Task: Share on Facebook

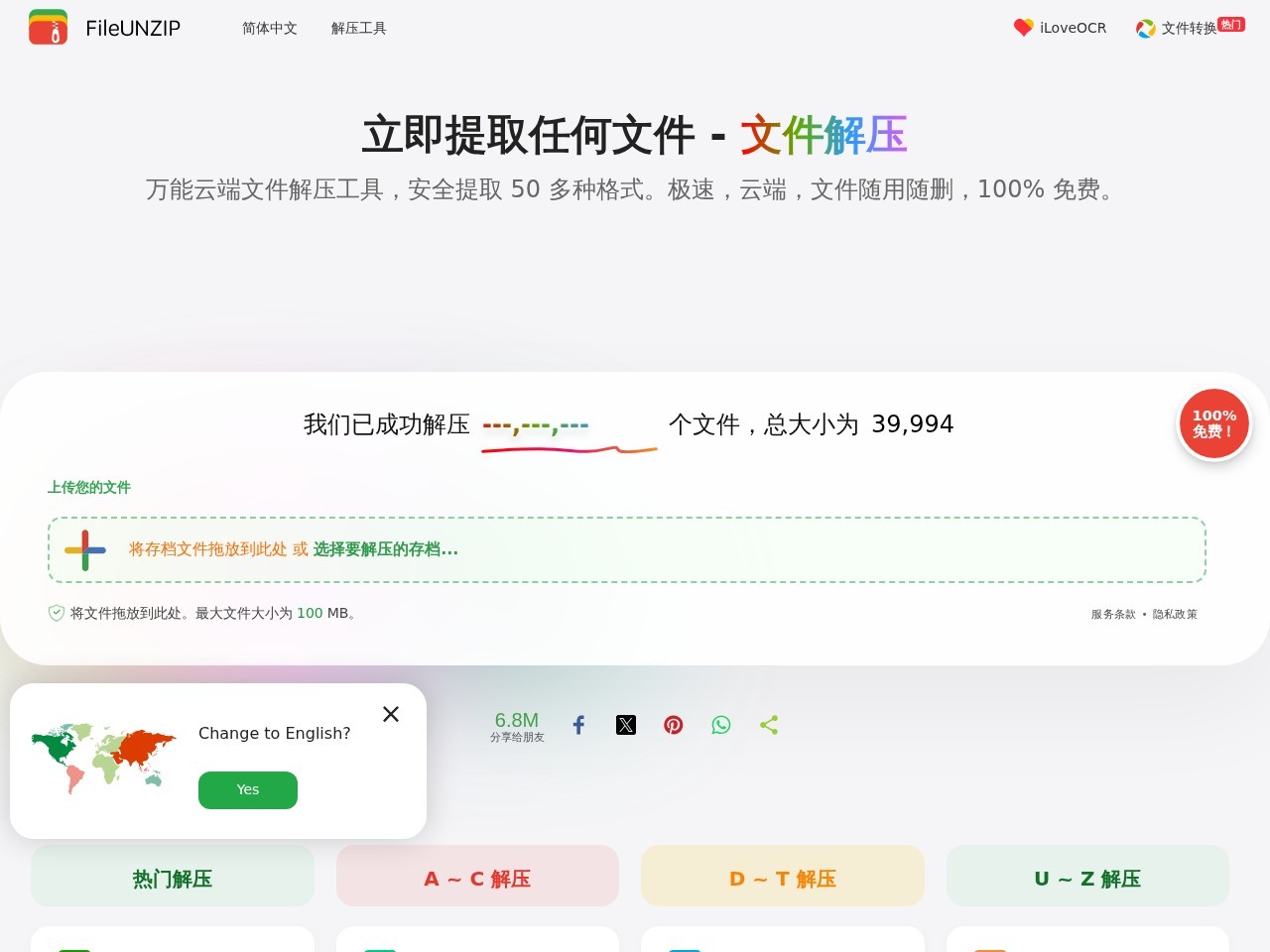Action: click(578, 725)
